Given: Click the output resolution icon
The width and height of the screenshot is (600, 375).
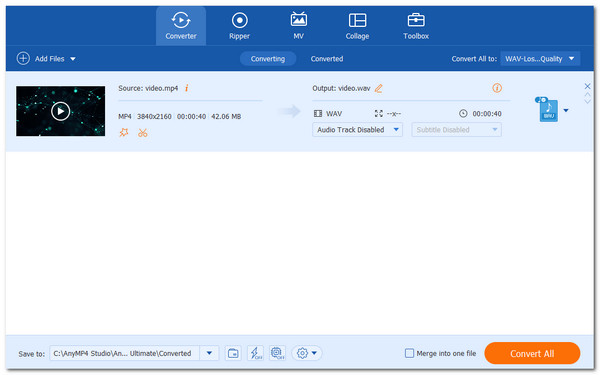Looking at the screenshot, I should point(379,113).
